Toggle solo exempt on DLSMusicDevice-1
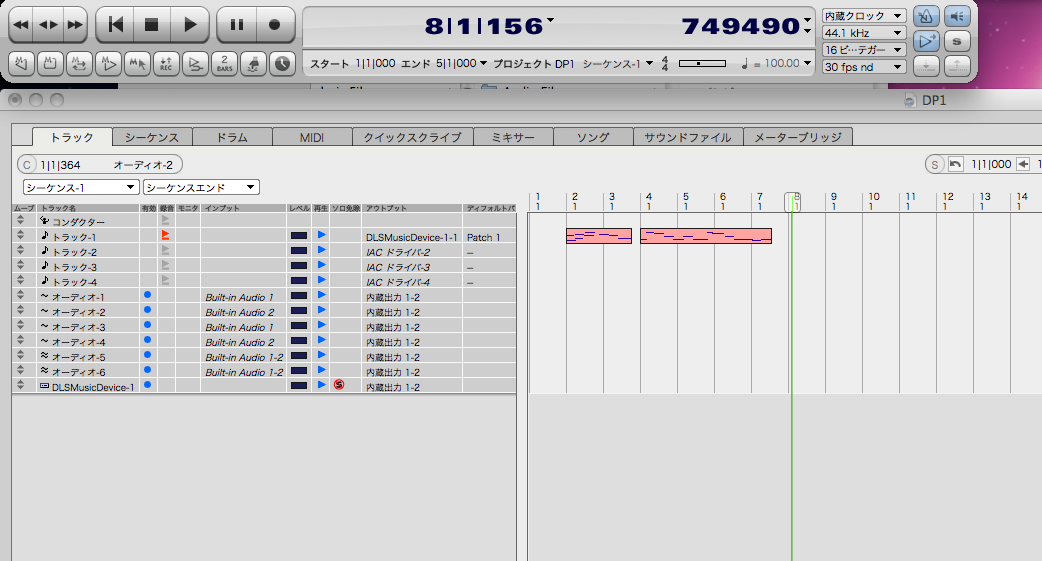 pyautogui.click(x=339, y=384)
